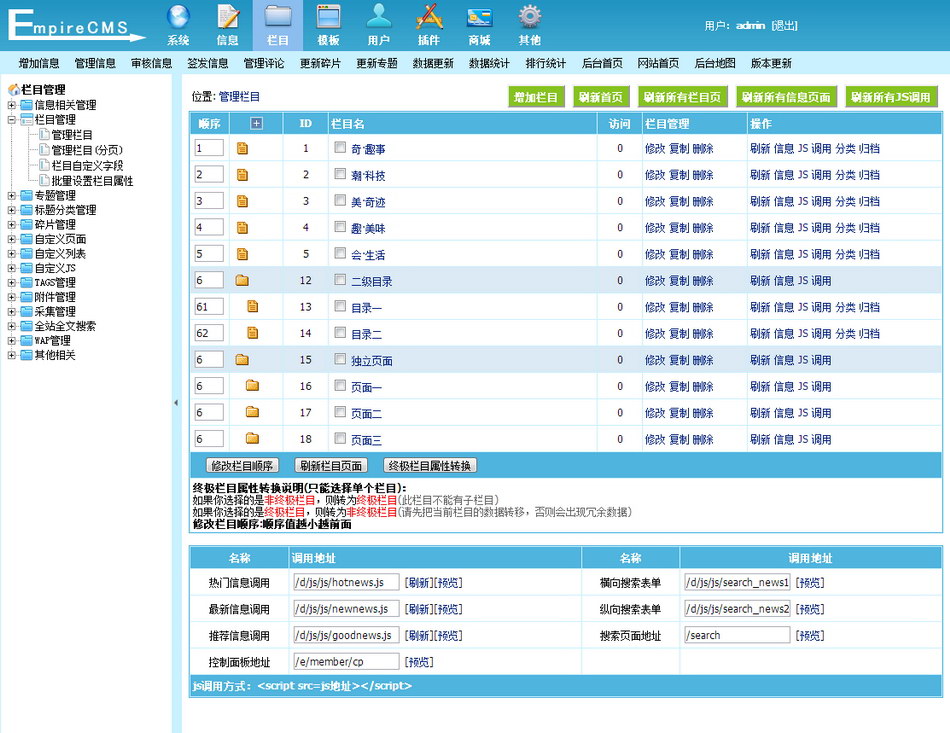
Task: Open the 系统 globe icon
Action: pyautogui.click(x=178, y=17)
